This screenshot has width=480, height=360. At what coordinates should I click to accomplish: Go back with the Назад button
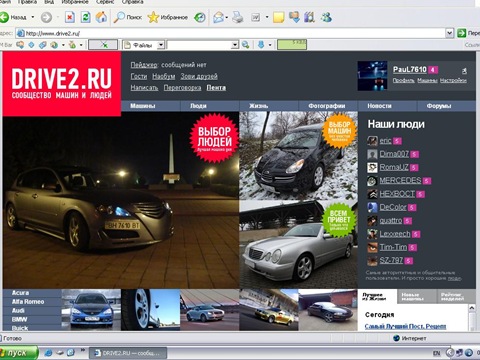[13, 17]
